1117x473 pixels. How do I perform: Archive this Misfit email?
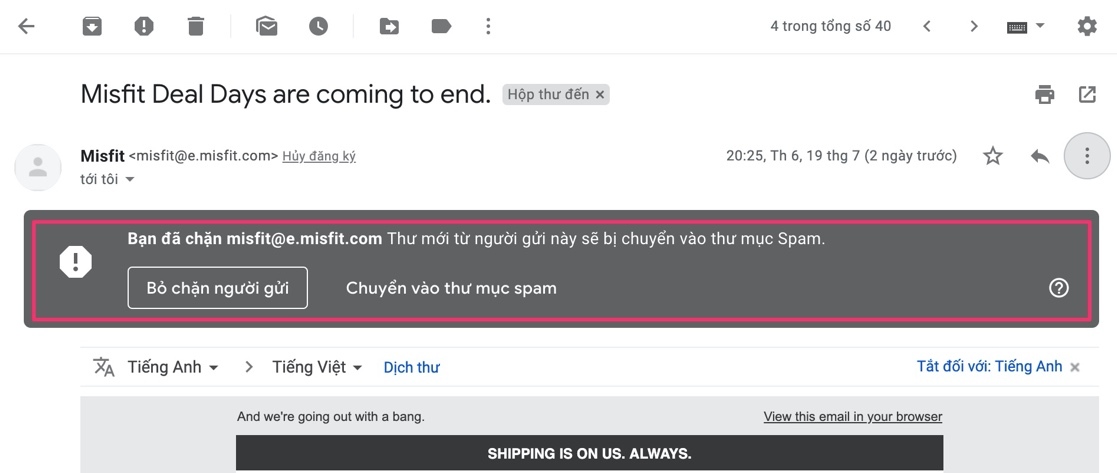[x=92, y=27]
